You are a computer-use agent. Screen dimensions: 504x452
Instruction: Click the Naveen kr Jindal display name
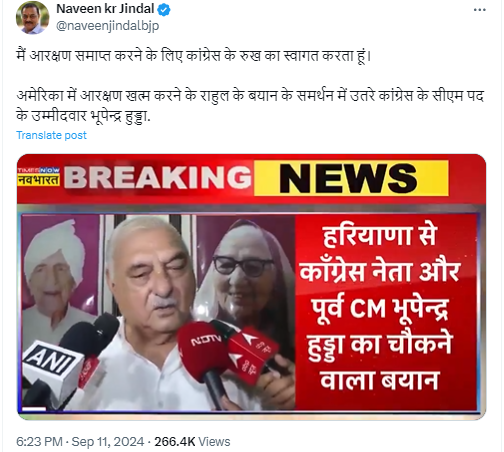[105, 9]
